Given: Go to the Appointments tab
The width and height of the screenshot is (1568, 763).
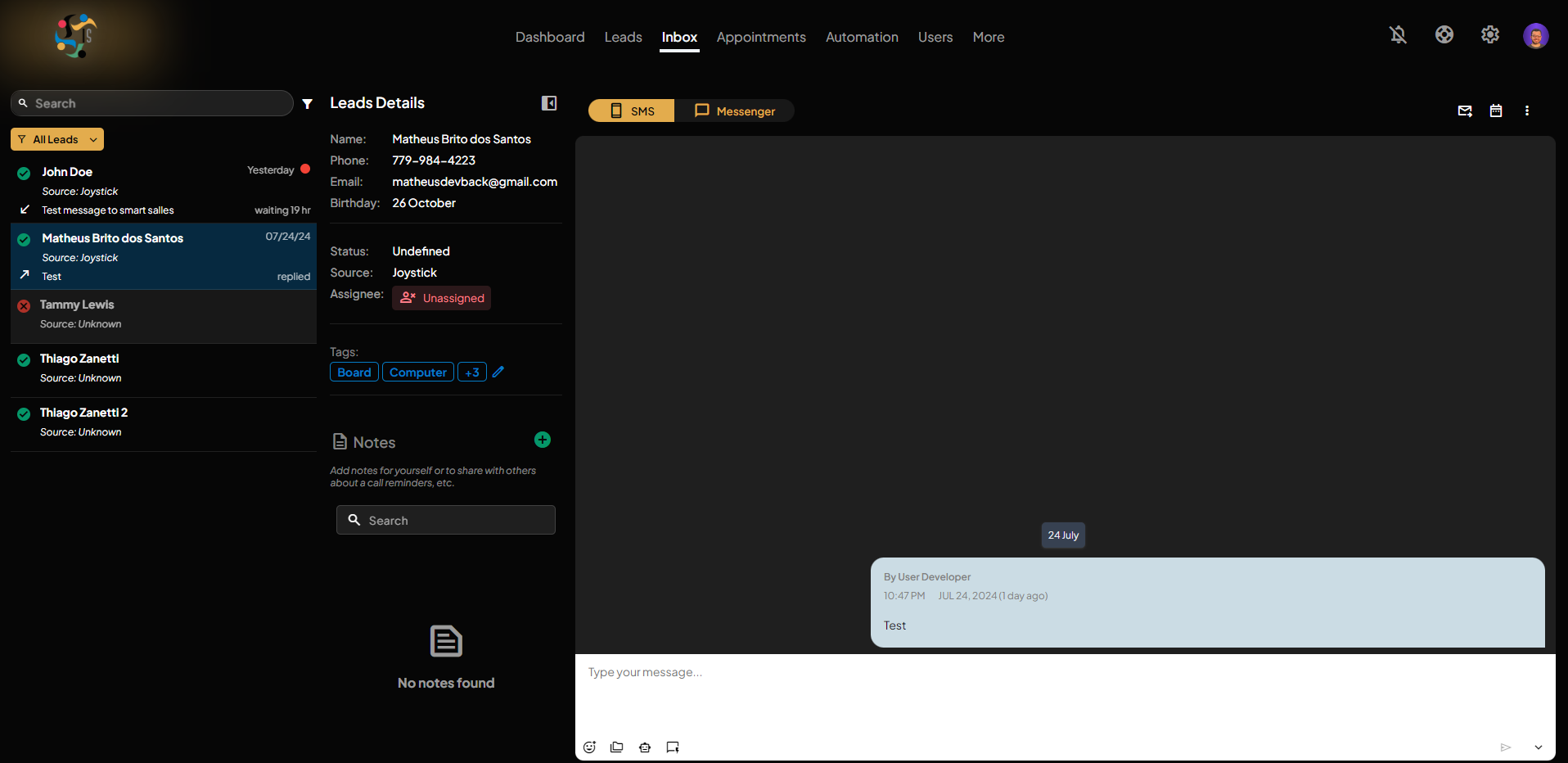Looking at the screenshot, I should click(760, 38).
